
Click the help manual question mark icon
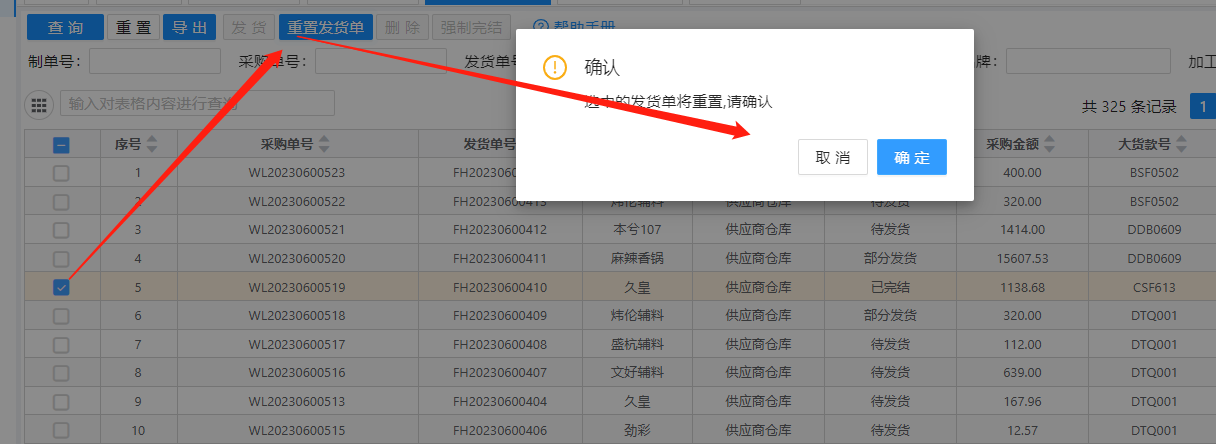(x=541, y=27)
